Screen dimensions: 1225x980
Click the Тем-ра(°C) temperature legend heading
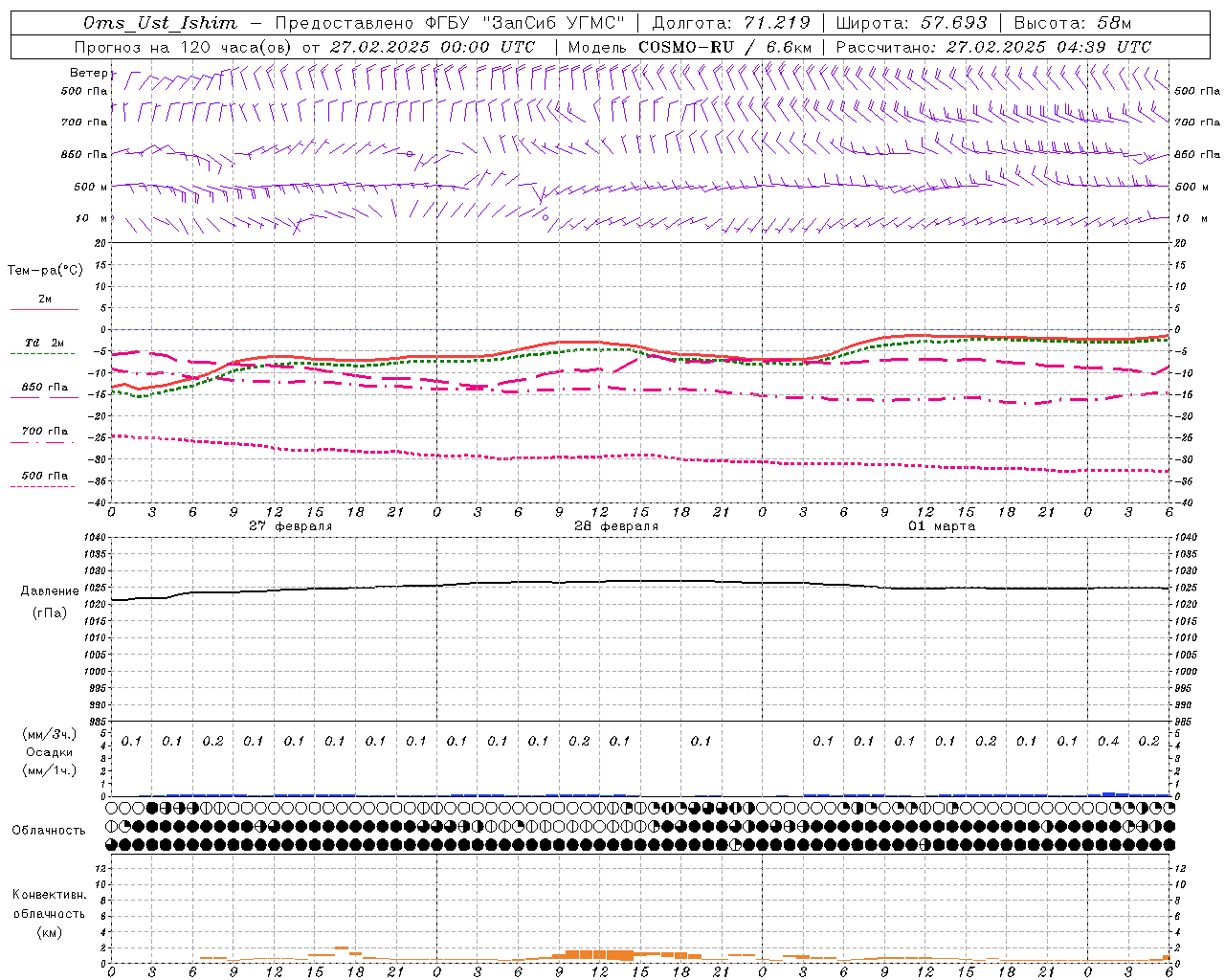(x=45, y=271)
